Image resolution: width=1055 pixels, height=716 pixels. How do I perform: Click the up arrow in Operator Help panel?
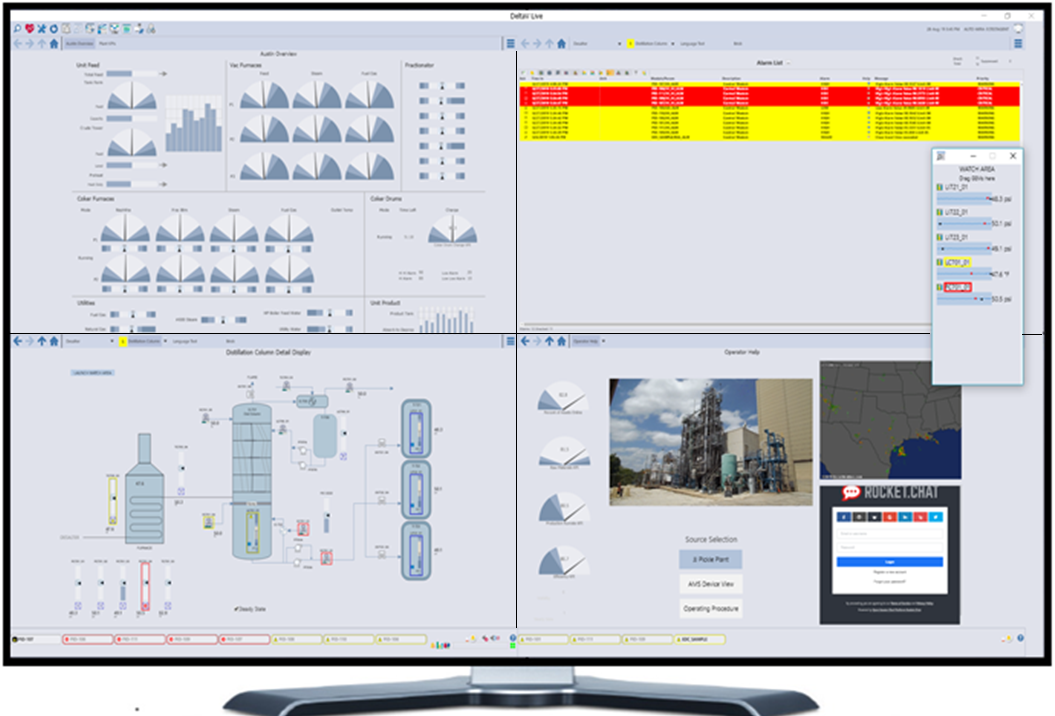550,341
